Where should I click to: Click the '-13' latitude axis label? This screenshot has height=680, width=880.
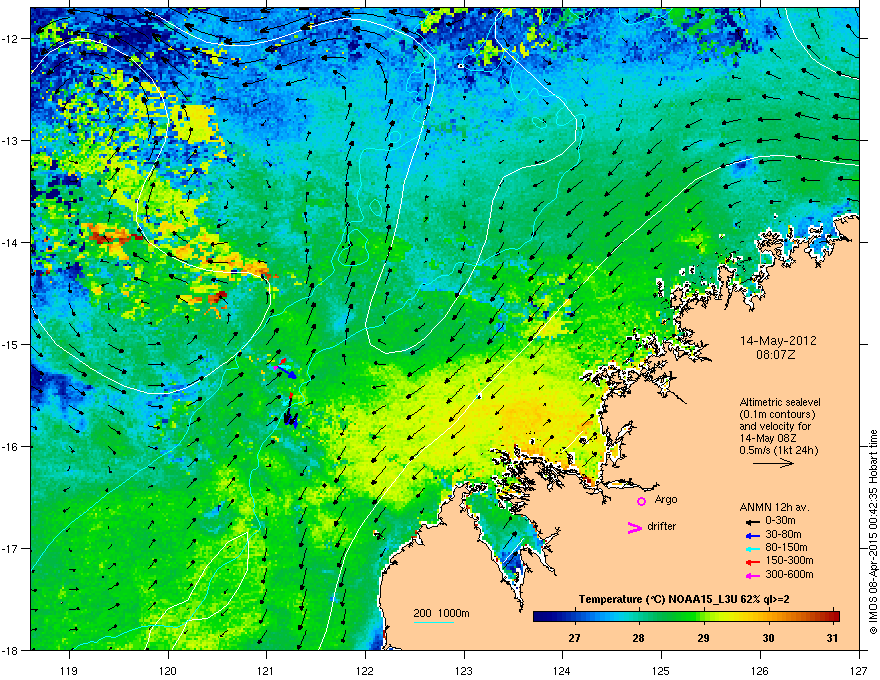11,140
